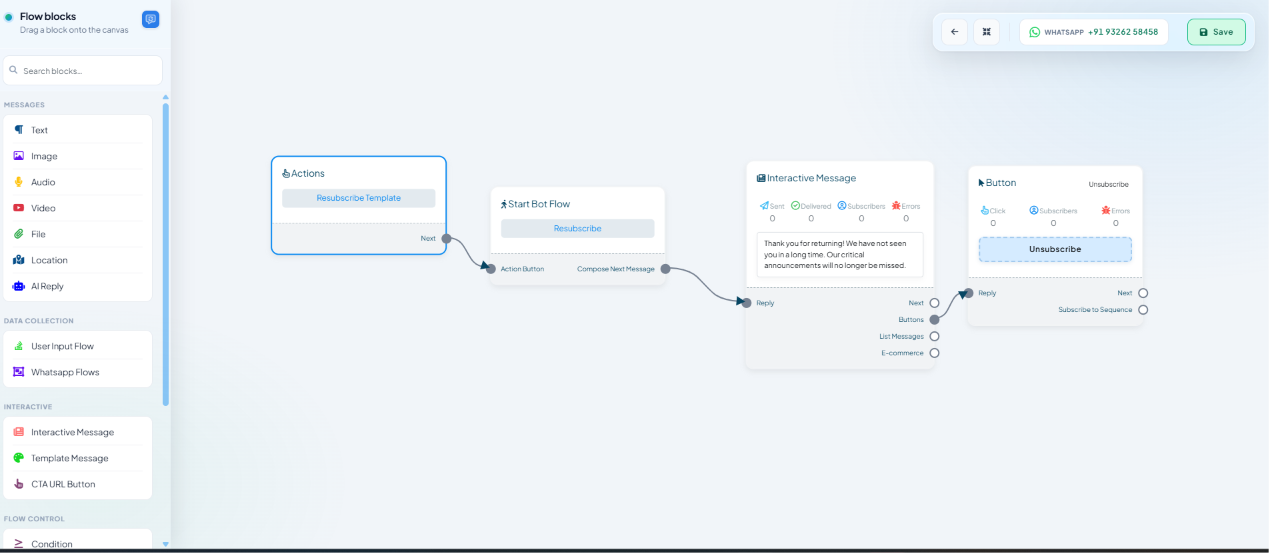This screenshot has height=553, width=1269.
Task: Click the Unsubscribe label in Button header
Action: pyautogui.click(x=1108, y=184)
